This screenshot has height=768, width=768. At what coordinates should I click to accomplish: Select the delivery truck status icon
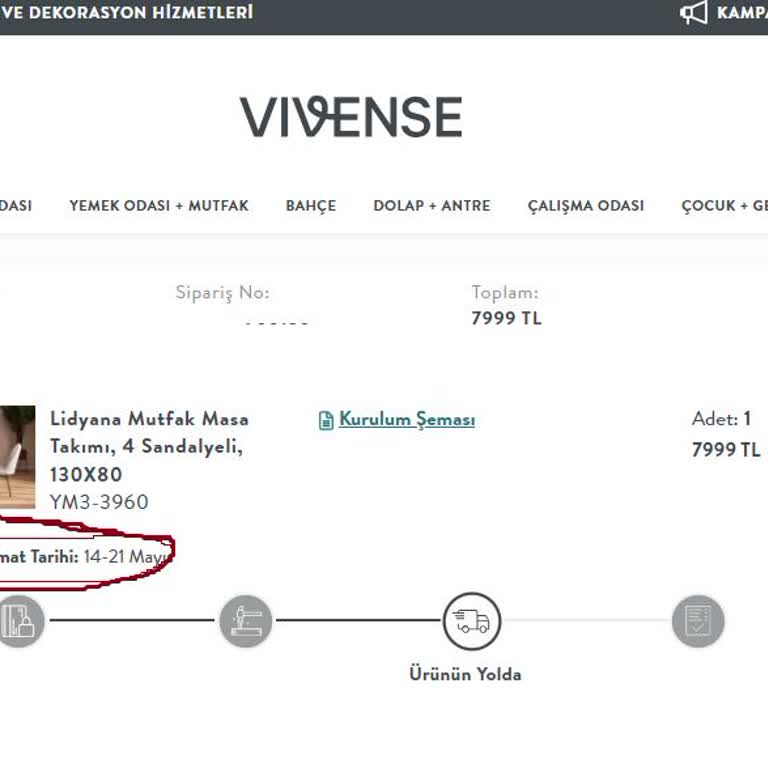472,621
